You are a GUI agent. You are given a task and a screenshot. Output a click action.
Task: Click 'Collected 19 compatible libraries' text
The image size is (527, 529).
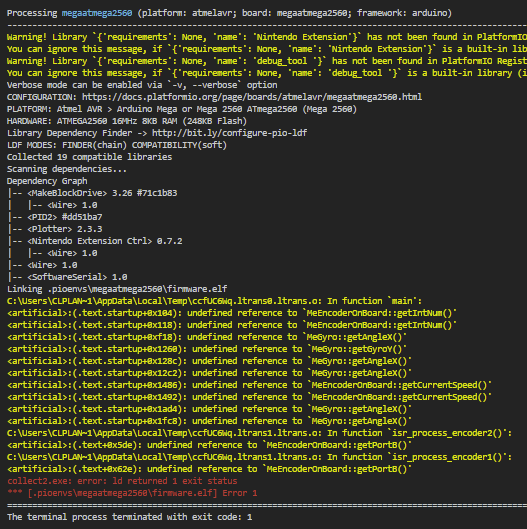tap(89, 157)
